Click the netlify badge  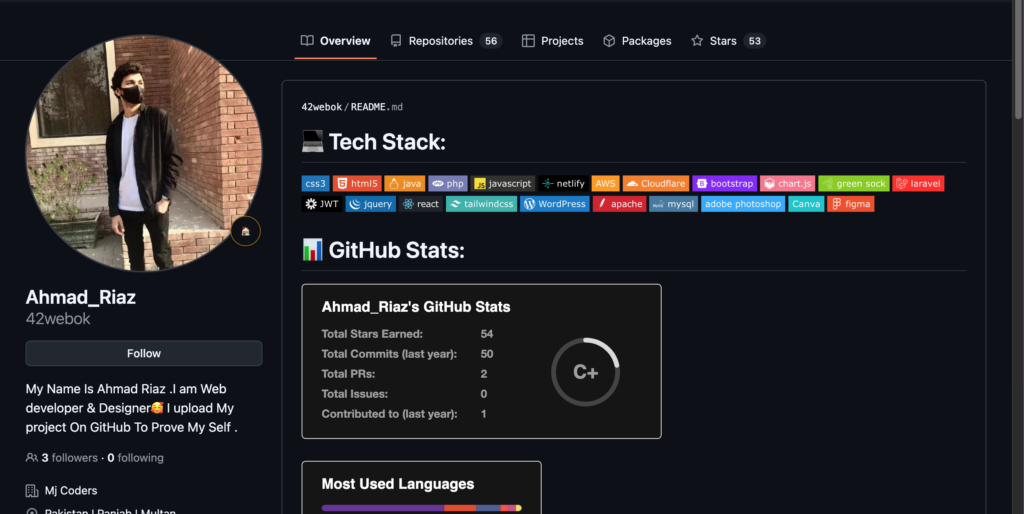click(x=564, y=184)
